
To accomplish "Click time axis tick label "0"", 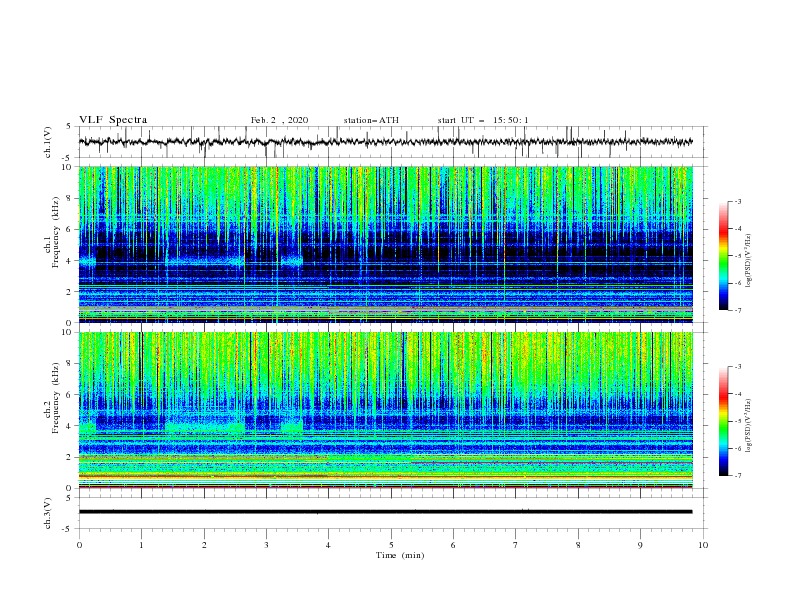I will tap(79, 545).
